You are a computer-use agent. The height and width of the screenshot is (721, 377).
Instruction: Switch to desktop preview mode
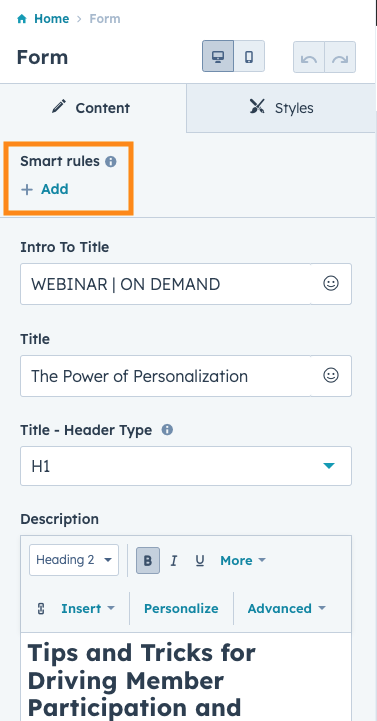click(x=218, y=57)
